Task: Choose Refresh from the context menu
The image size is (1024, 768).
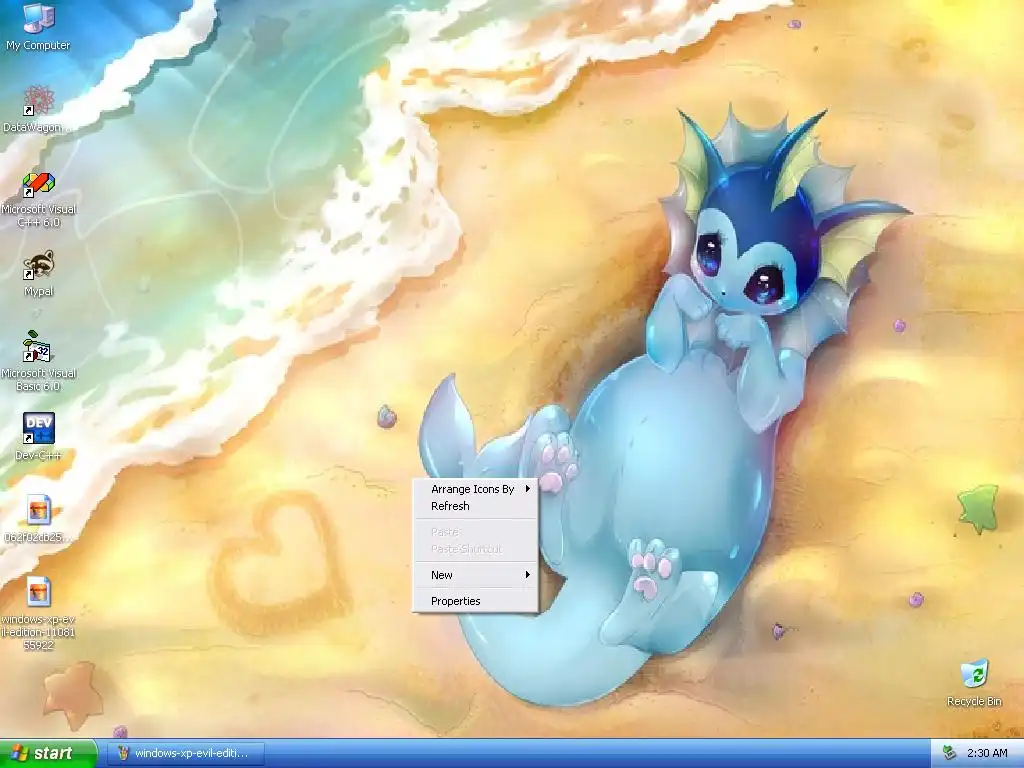Action: [x=475, y=506]
